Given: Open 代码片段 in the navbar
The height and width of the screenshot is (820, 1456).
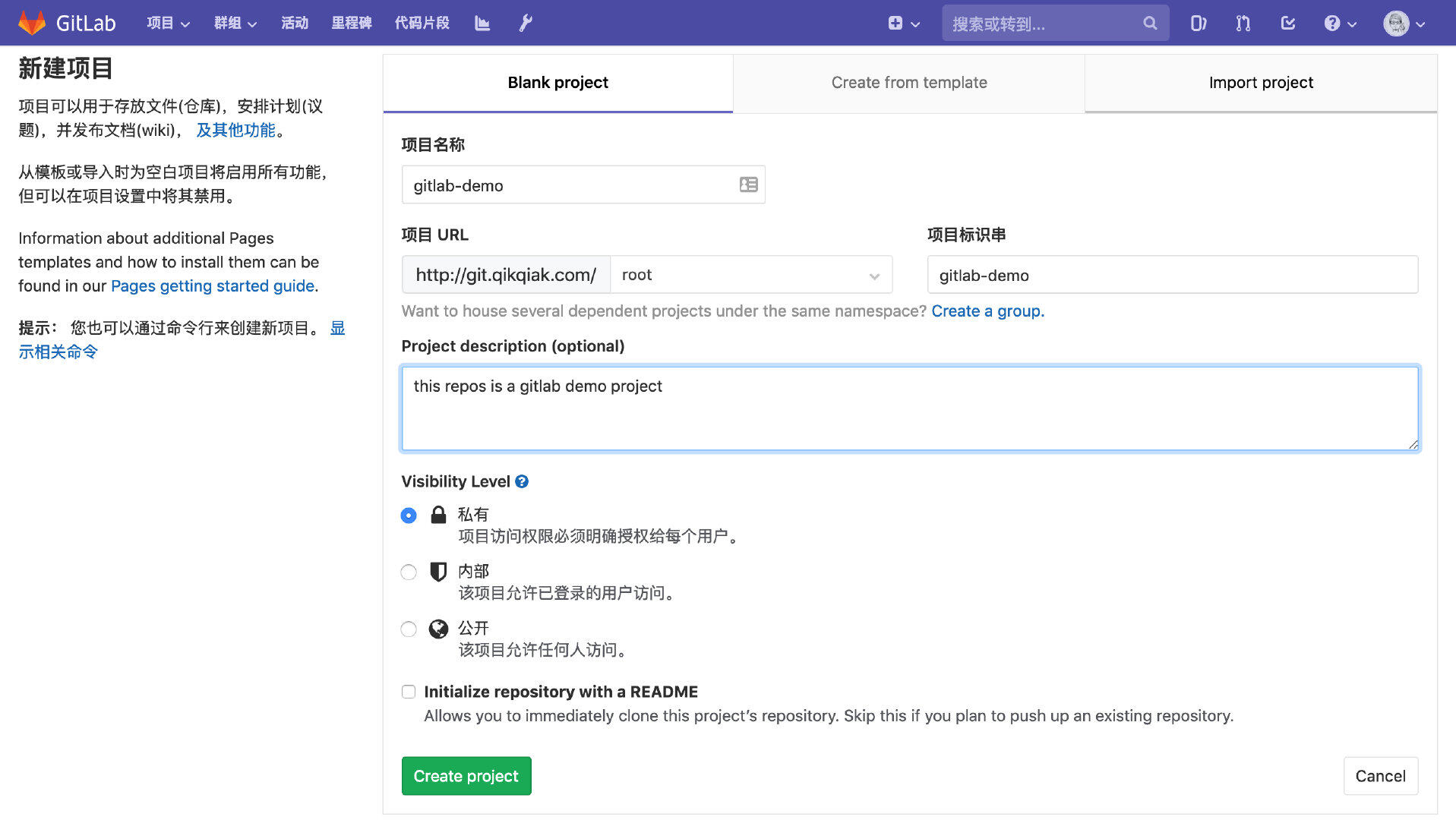Looking at the screenshot, I should [x=422, y=23].
